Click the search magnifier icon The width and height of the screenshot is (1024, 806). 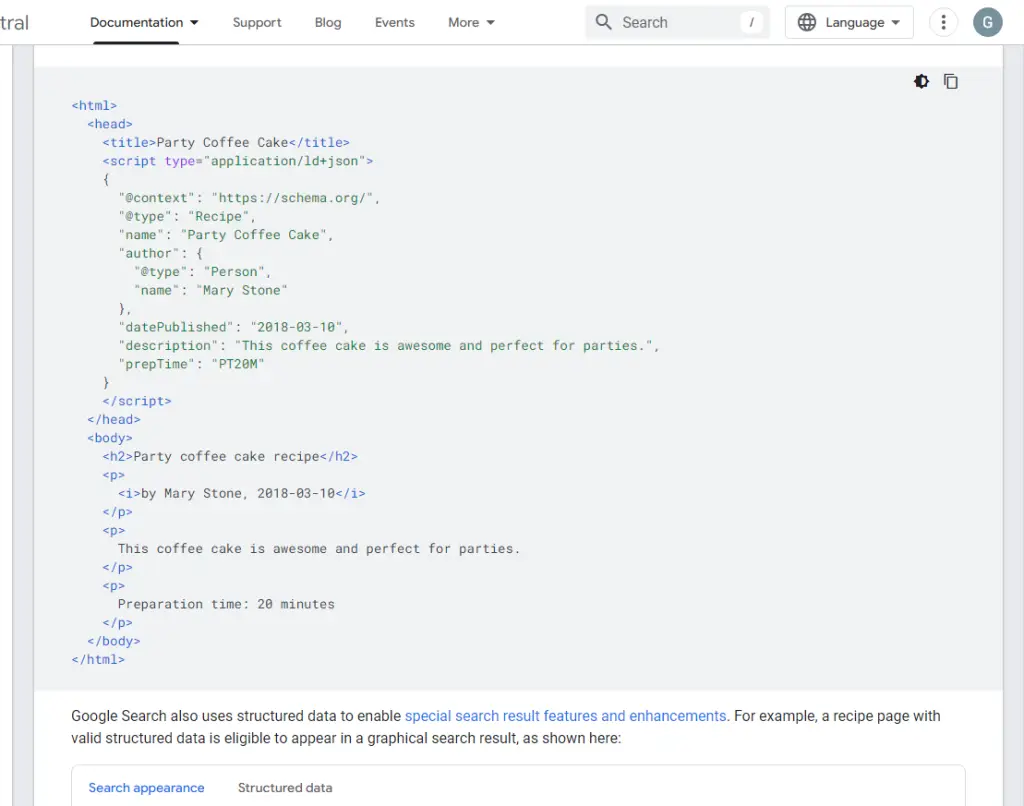coord(603,22)
